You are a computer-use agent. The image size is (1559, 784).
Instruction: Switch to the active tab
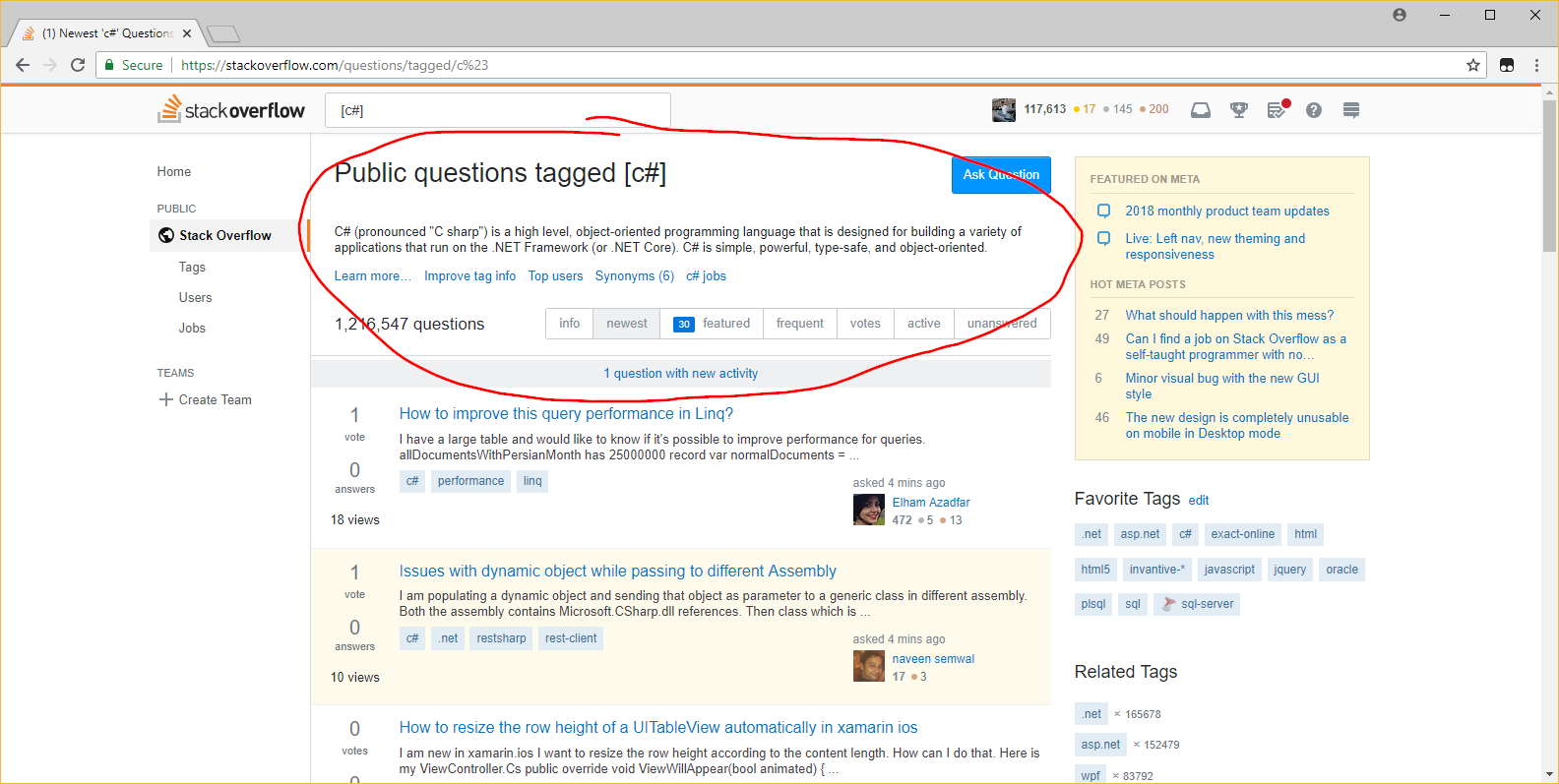click(924, 324)
